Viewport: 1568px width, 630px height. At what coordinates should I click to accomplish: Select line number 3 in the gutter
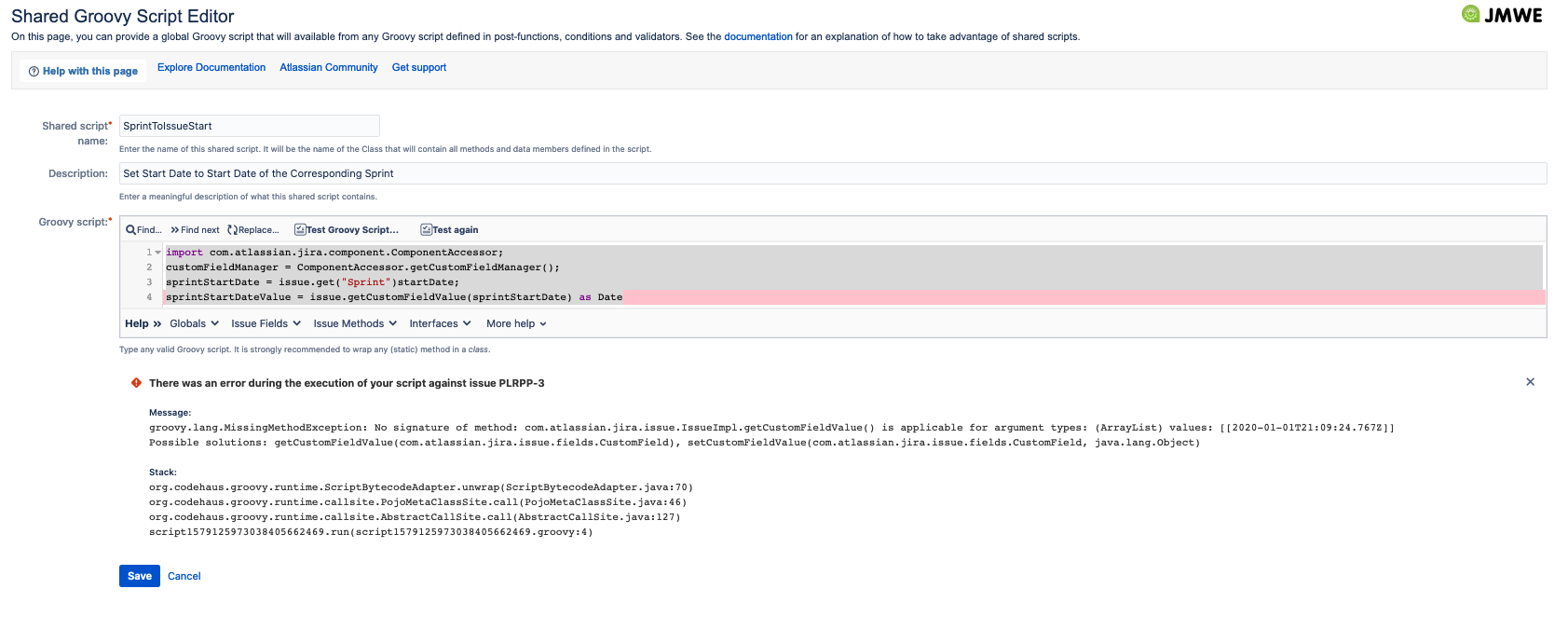click(149, 282)
